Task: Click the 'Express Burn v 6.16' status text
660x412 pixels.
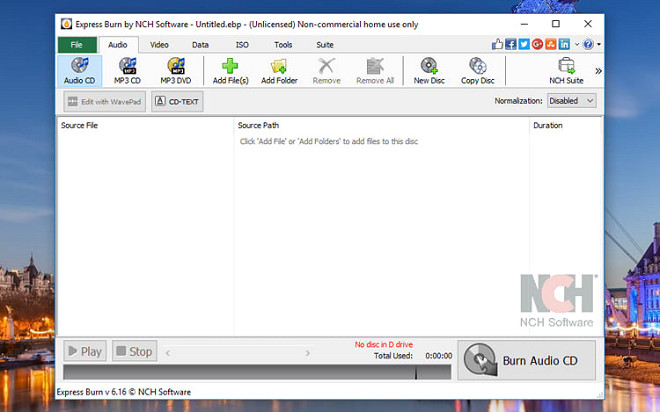Action: click(123, 392)
